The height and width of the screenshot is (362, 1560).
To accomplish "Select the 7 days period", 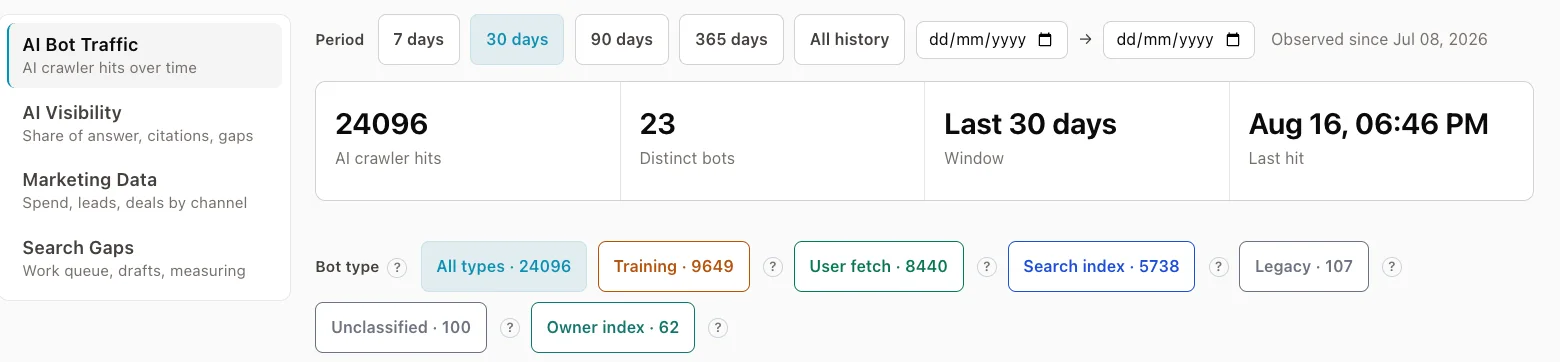I will click(x=419, y=40).
